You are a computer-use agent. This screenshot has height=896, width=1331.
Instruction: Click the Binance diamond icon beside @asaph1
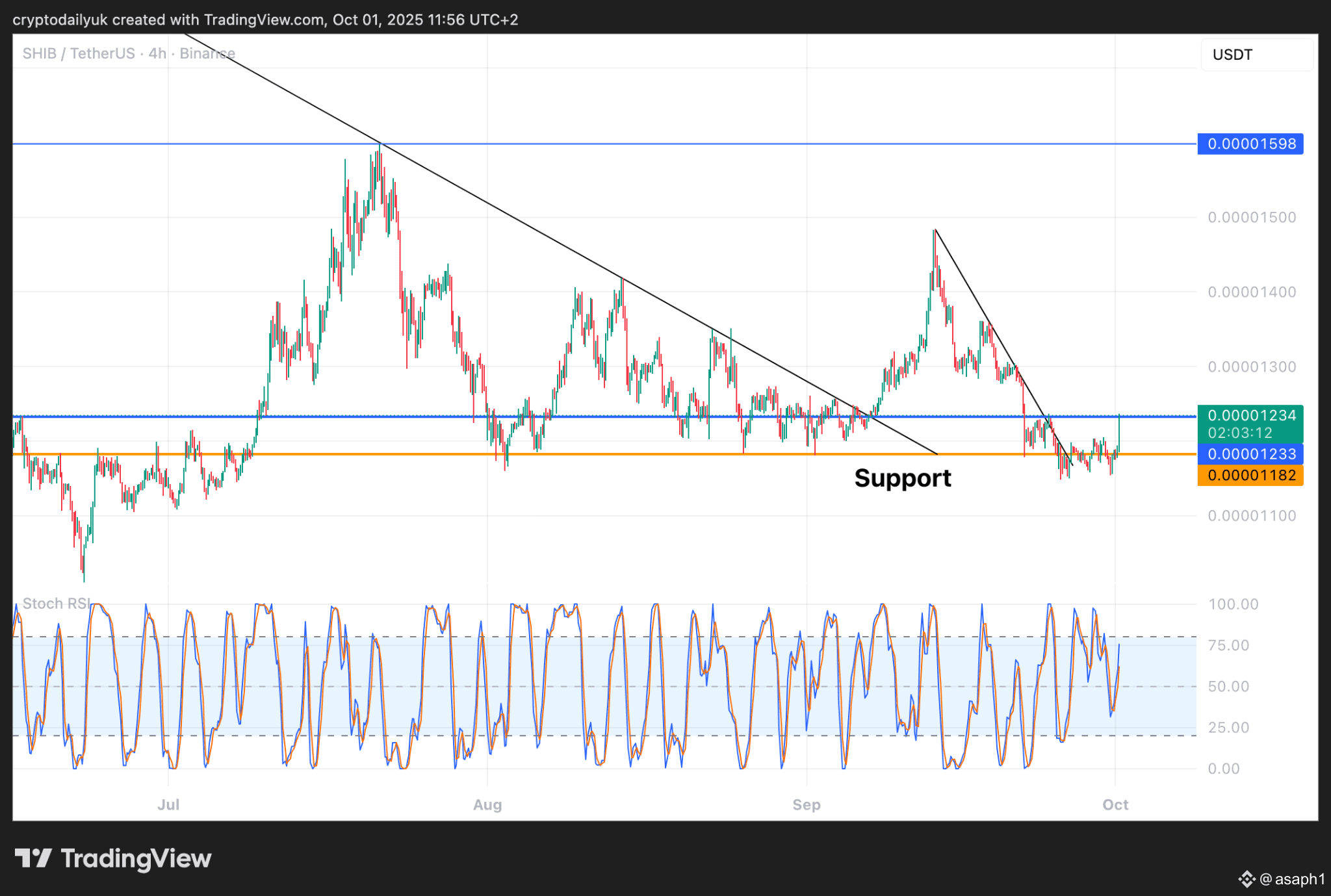click(x=1246, y=879)
